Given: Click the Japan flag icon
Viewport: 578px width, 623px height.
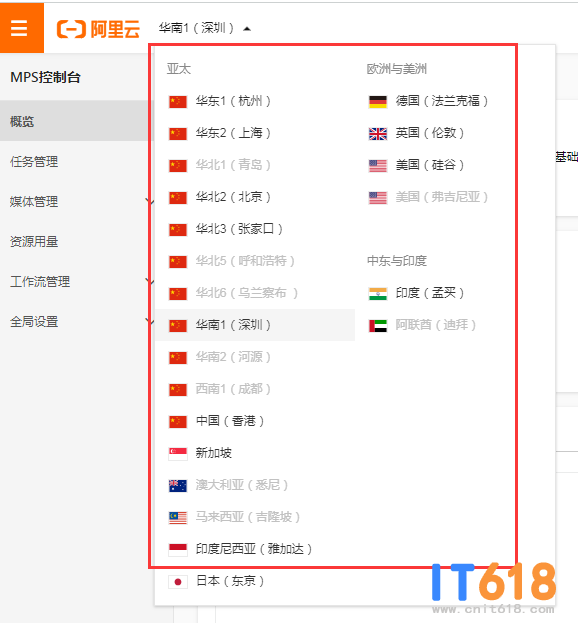Looking at the screenshot, I should coord(178,582).
